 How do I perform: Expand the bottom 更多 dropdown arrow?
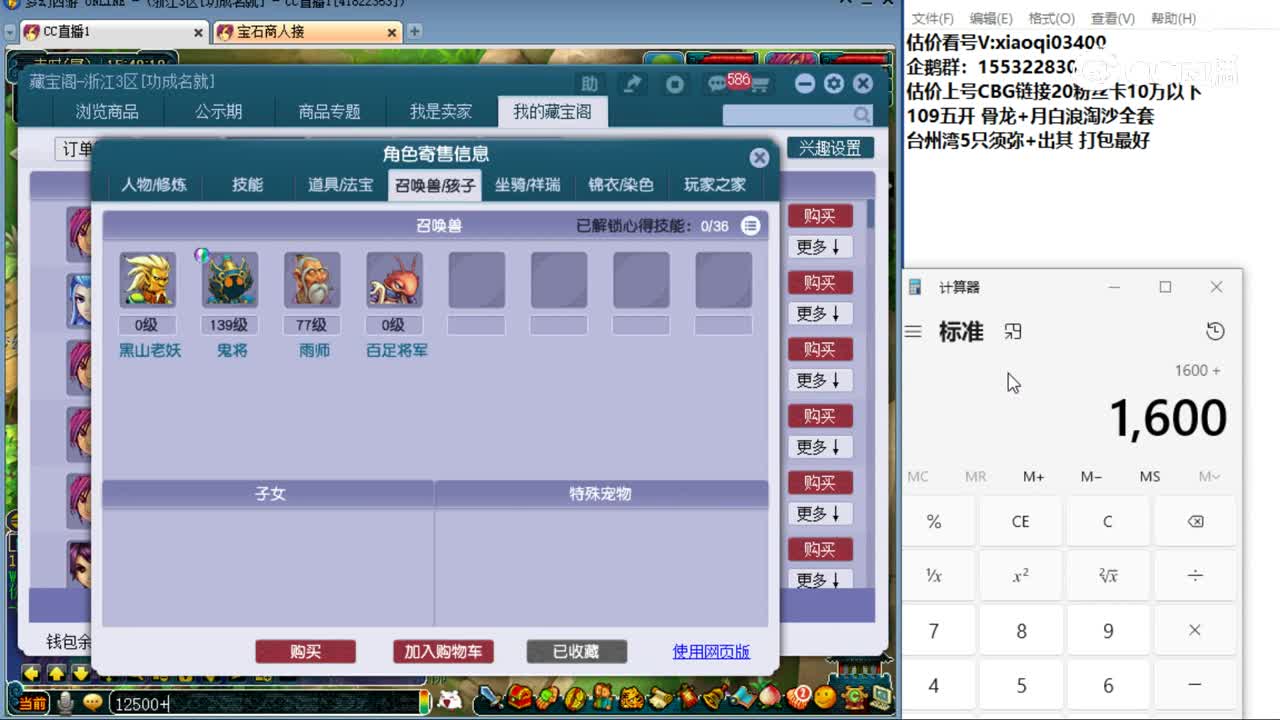tap(820, 580)
